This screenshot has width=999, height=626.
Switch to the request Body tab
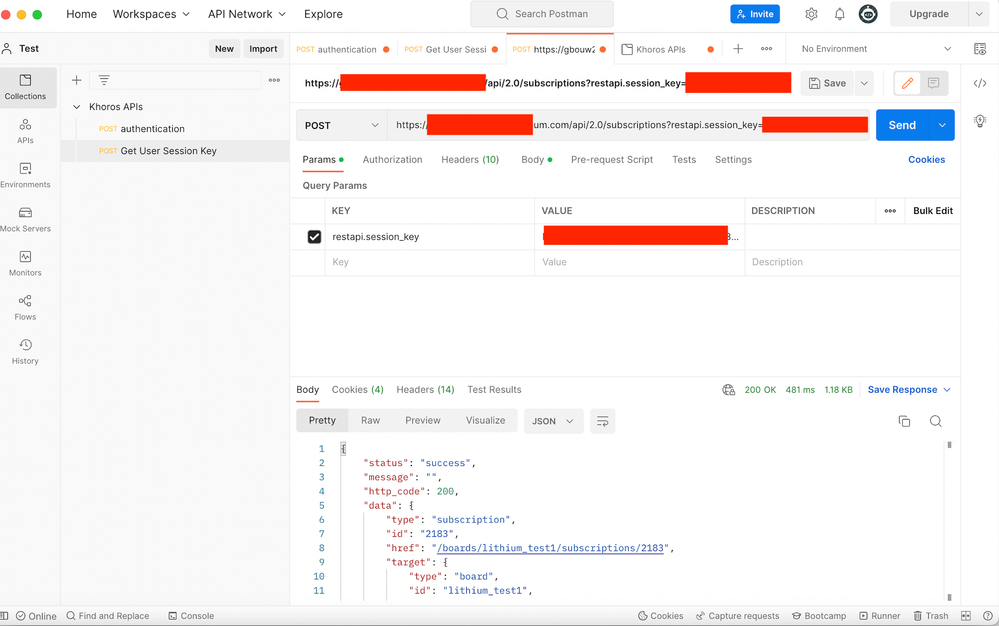click(536, 160)
